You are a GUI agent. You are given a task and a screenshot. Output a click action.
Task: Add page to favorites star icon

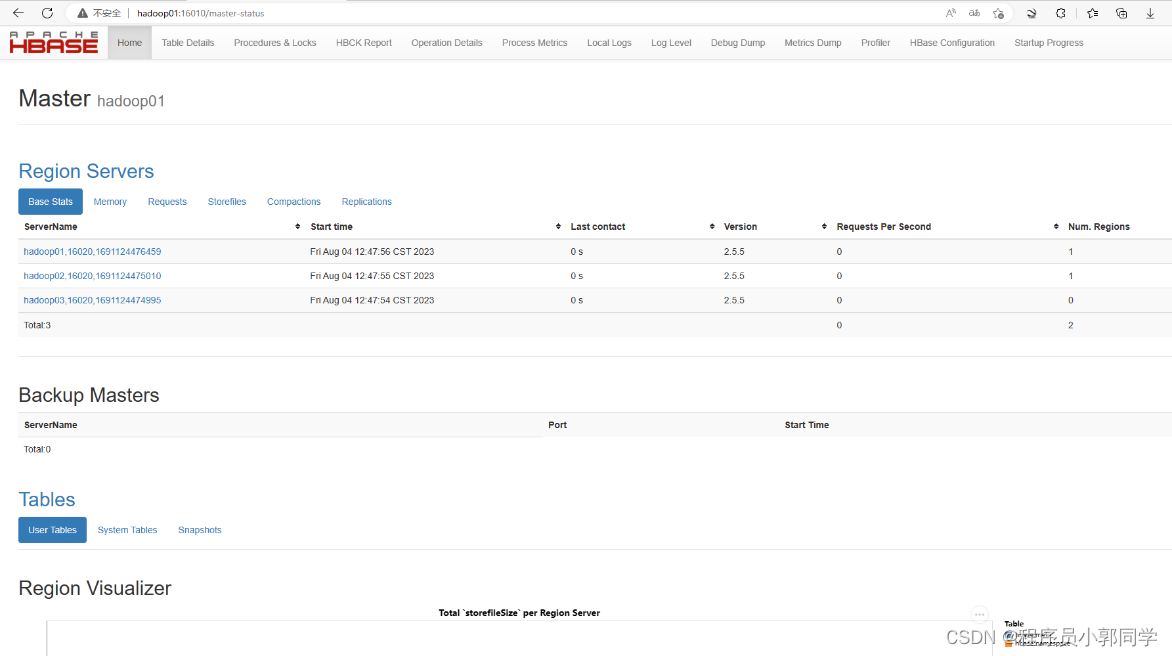999,13
